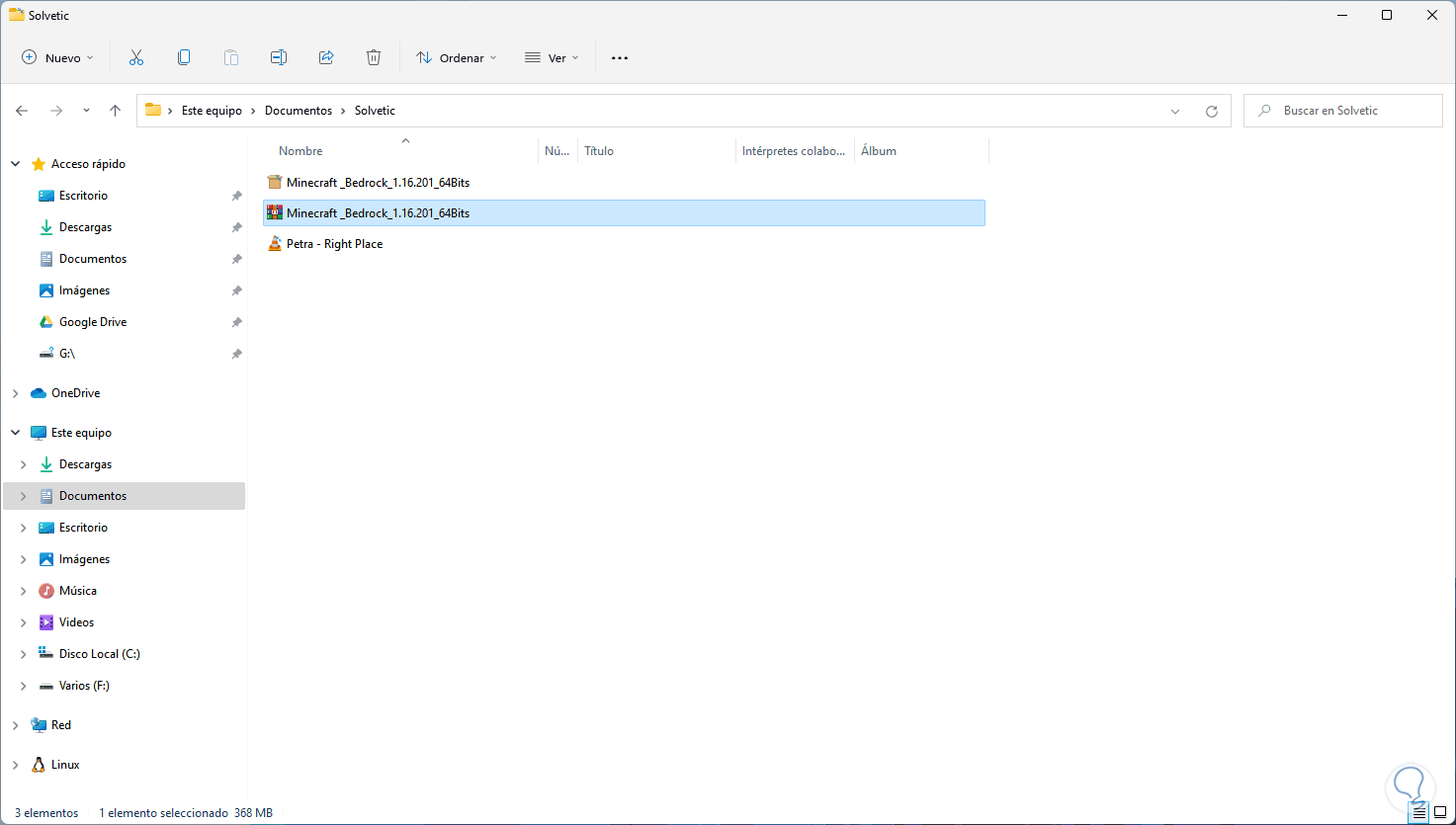Sort by Intérpretes colaboradores column header
The height and width of the screenshot is (825, 1456).
tap(796, 151)
